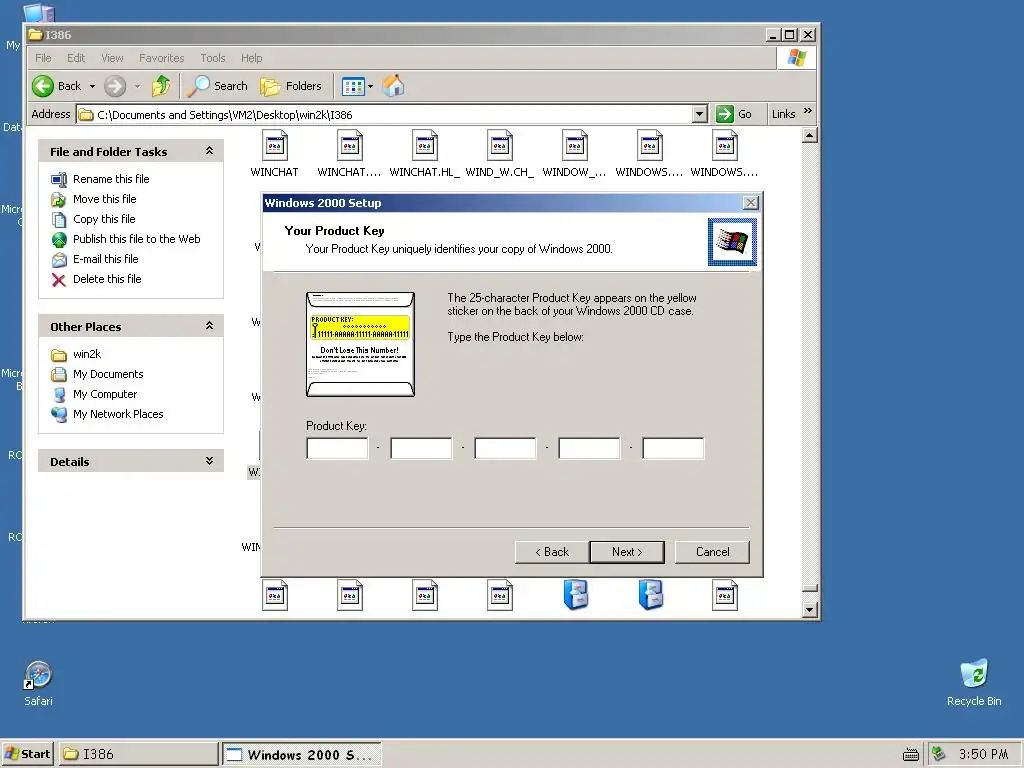The width and height of the screenshot is (1024, 768).
Task: Click the fourth Product Key field
Action: [x=589, y=449]
